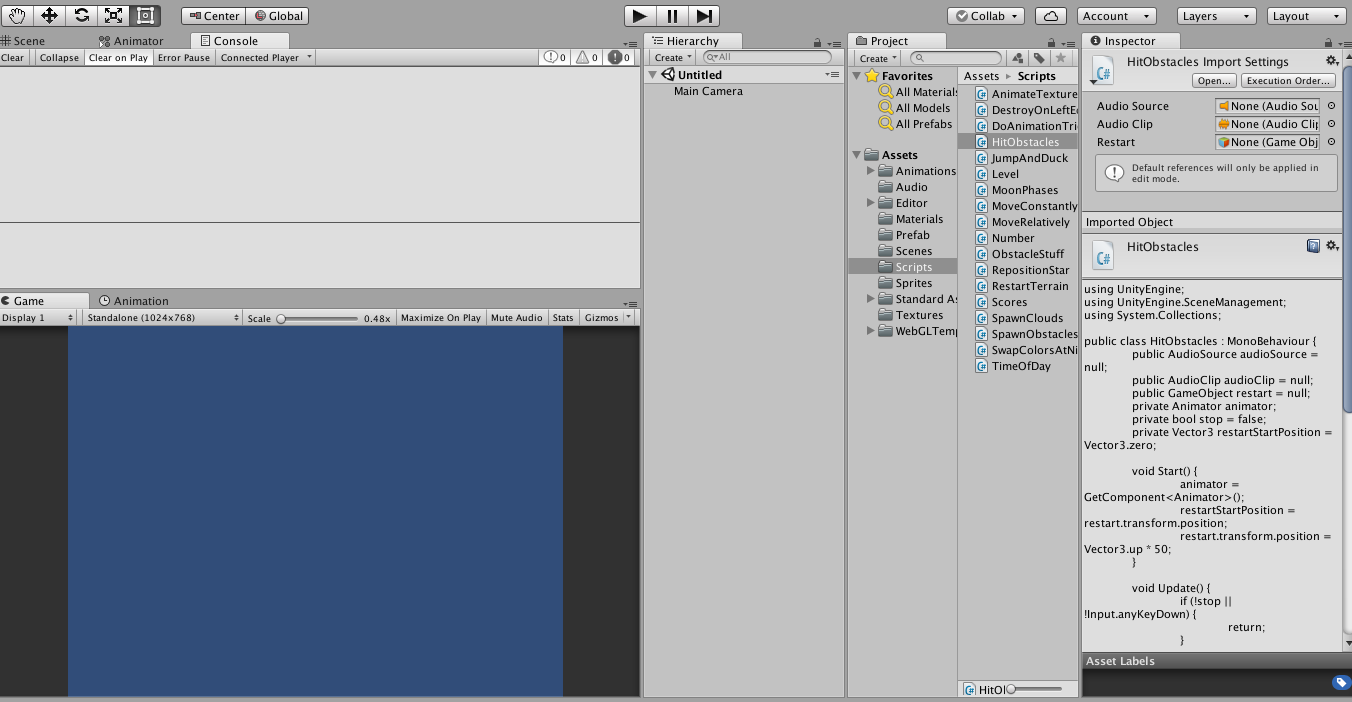
Task: Switch to the Animator tab
Action: coord(131,41)
